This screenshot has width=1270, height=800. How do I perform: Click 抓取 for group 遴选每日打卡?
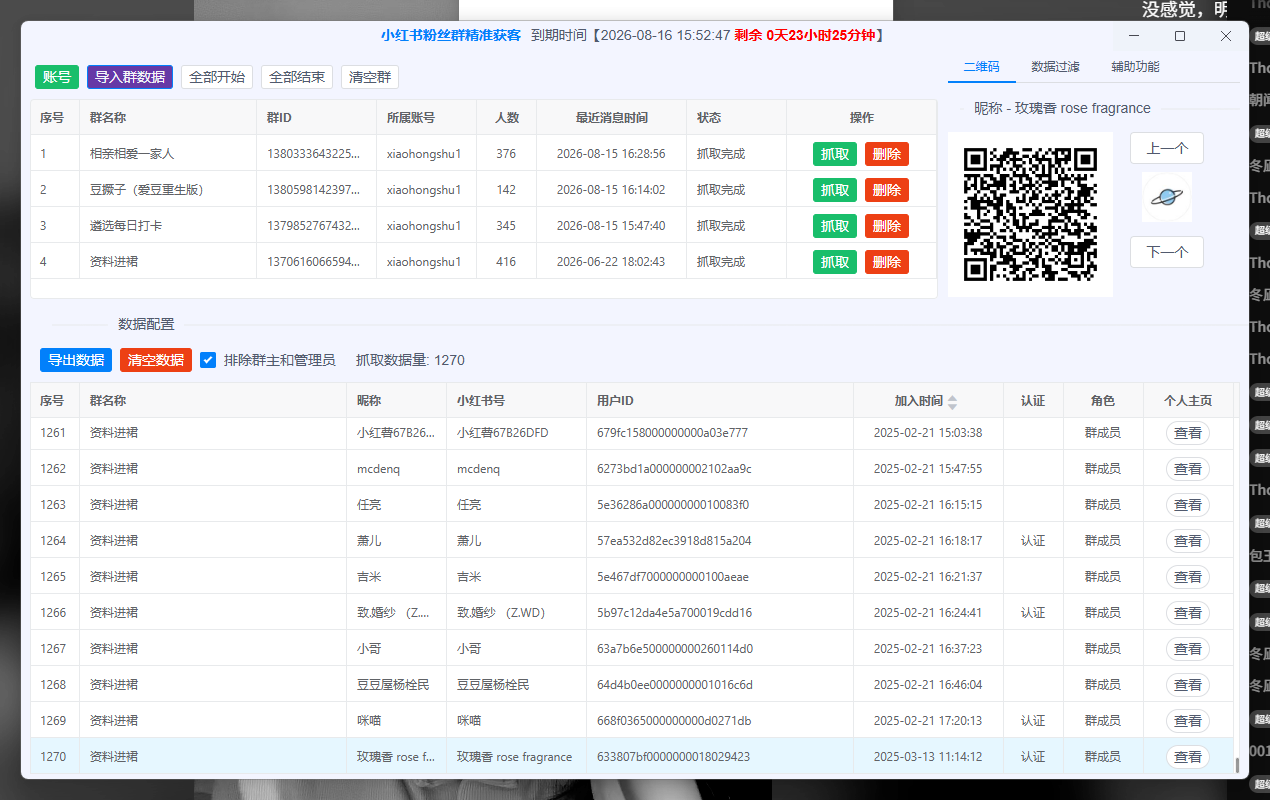click(x=835, y=226)
